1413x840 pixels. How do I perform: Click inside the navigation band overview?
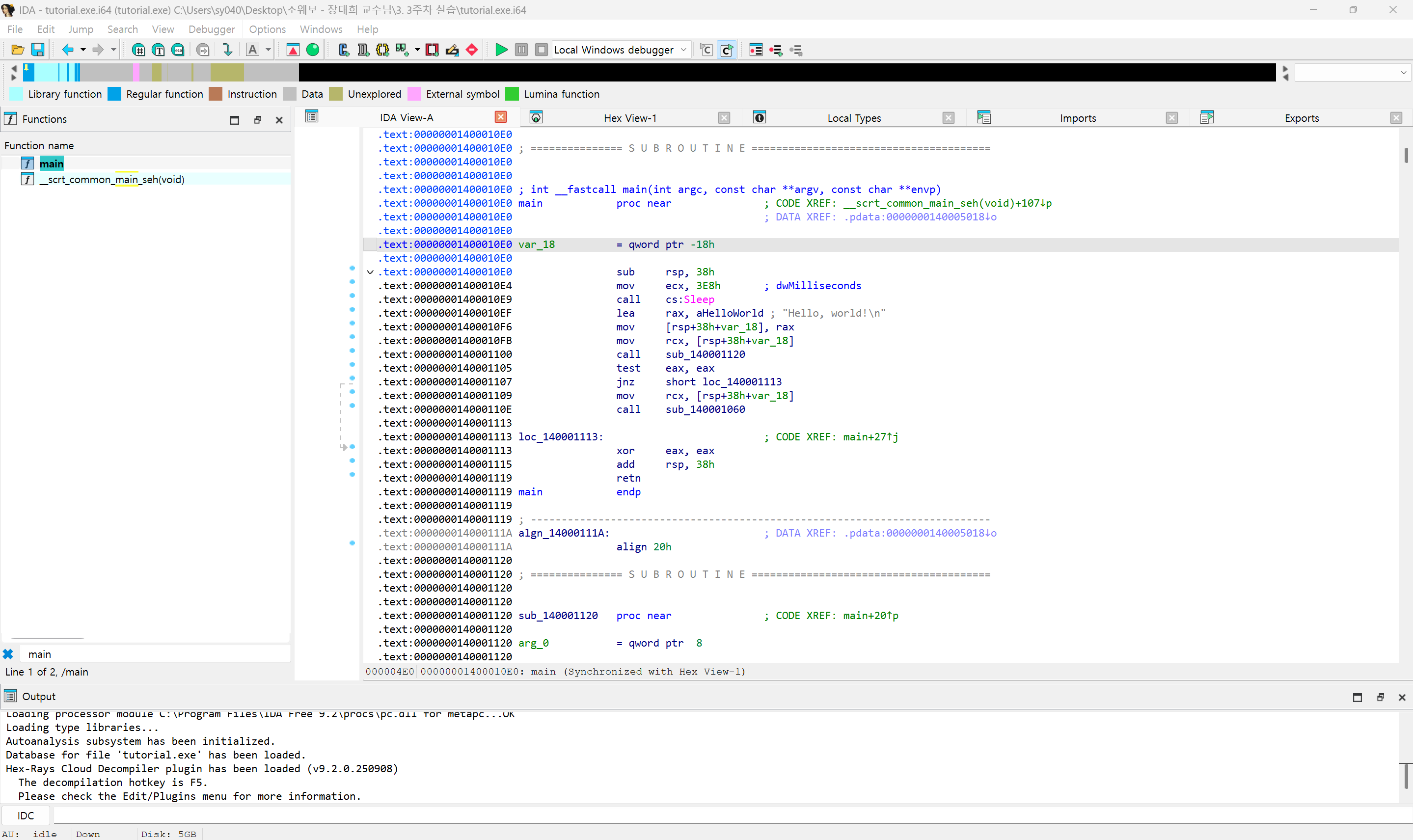click(649, 72)
